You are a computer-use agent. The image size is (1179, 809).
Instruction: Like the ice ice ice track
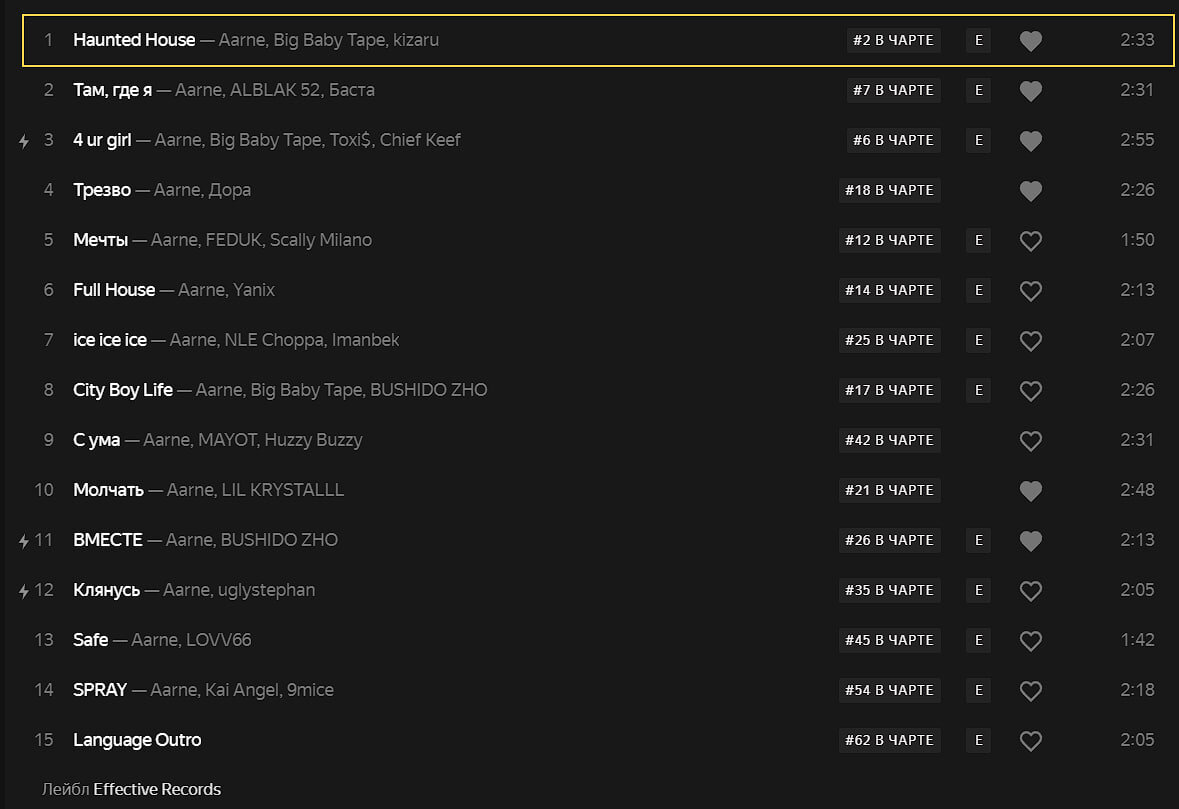click(1030, 341)
